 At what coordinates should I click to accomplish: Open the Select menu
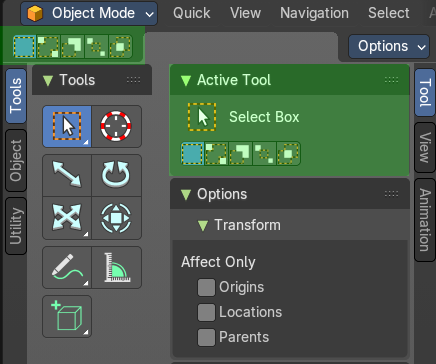pyautogui.click(x=389, y=13)
